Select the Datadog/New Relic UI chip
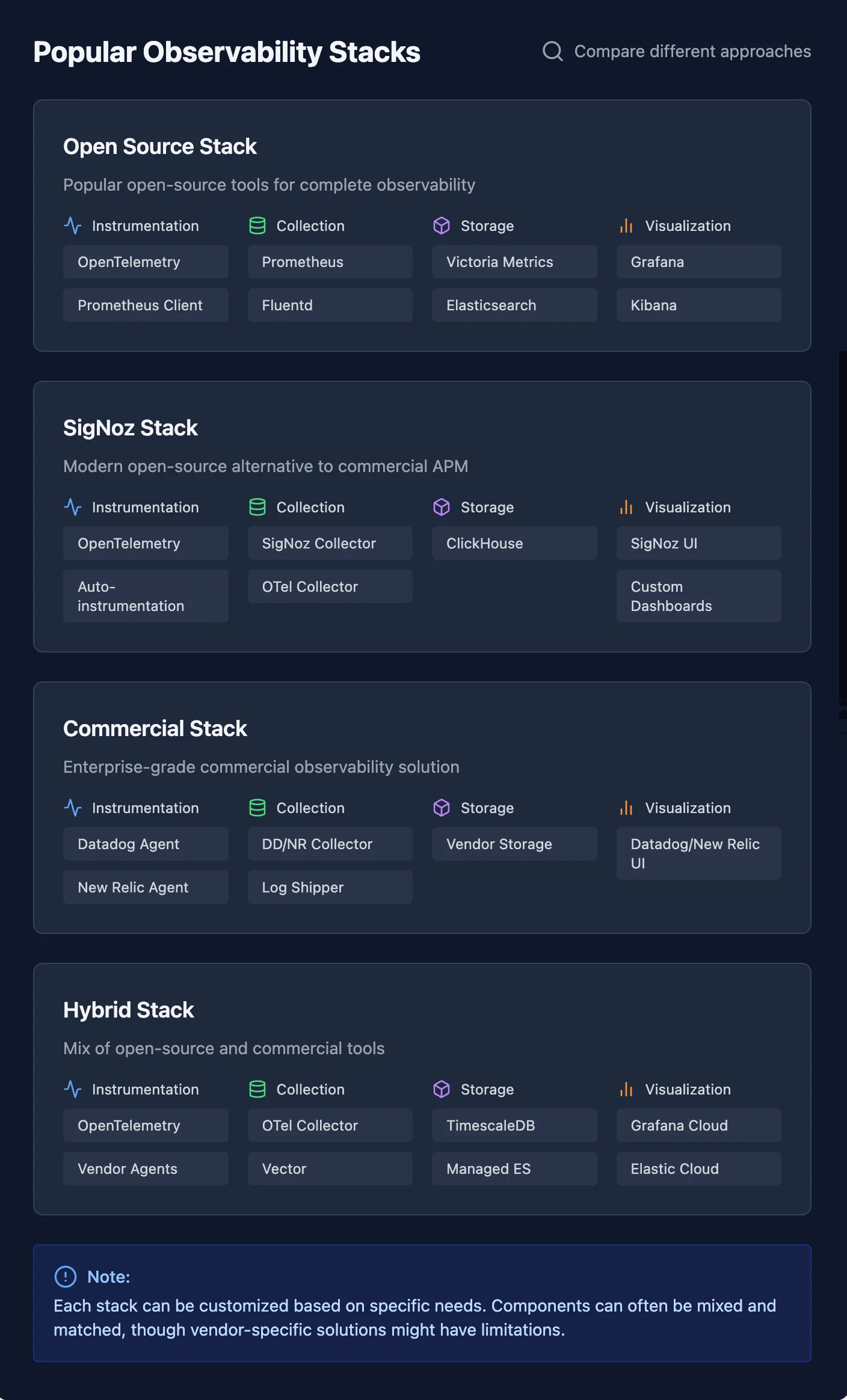 (699, 853)
